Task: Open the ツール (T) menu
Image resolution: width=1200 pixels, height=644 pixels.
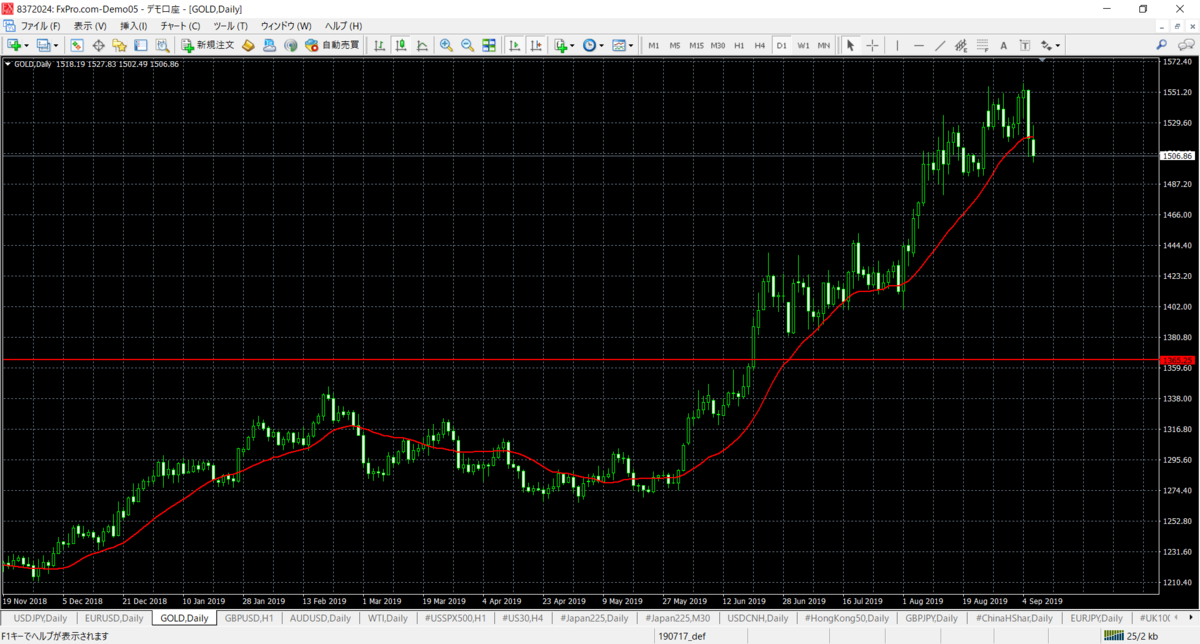Action: (230, 25)
